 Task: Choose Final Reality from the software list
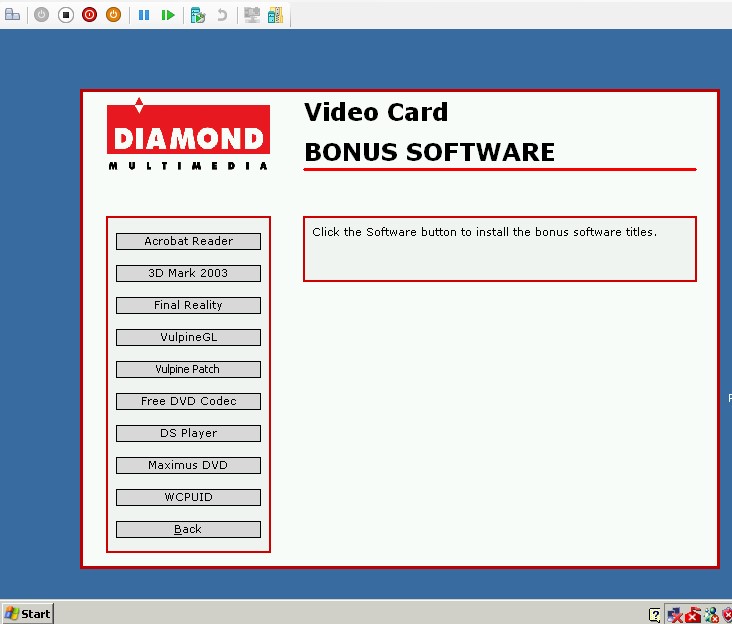pyautogui.click(x=188, y=305)
